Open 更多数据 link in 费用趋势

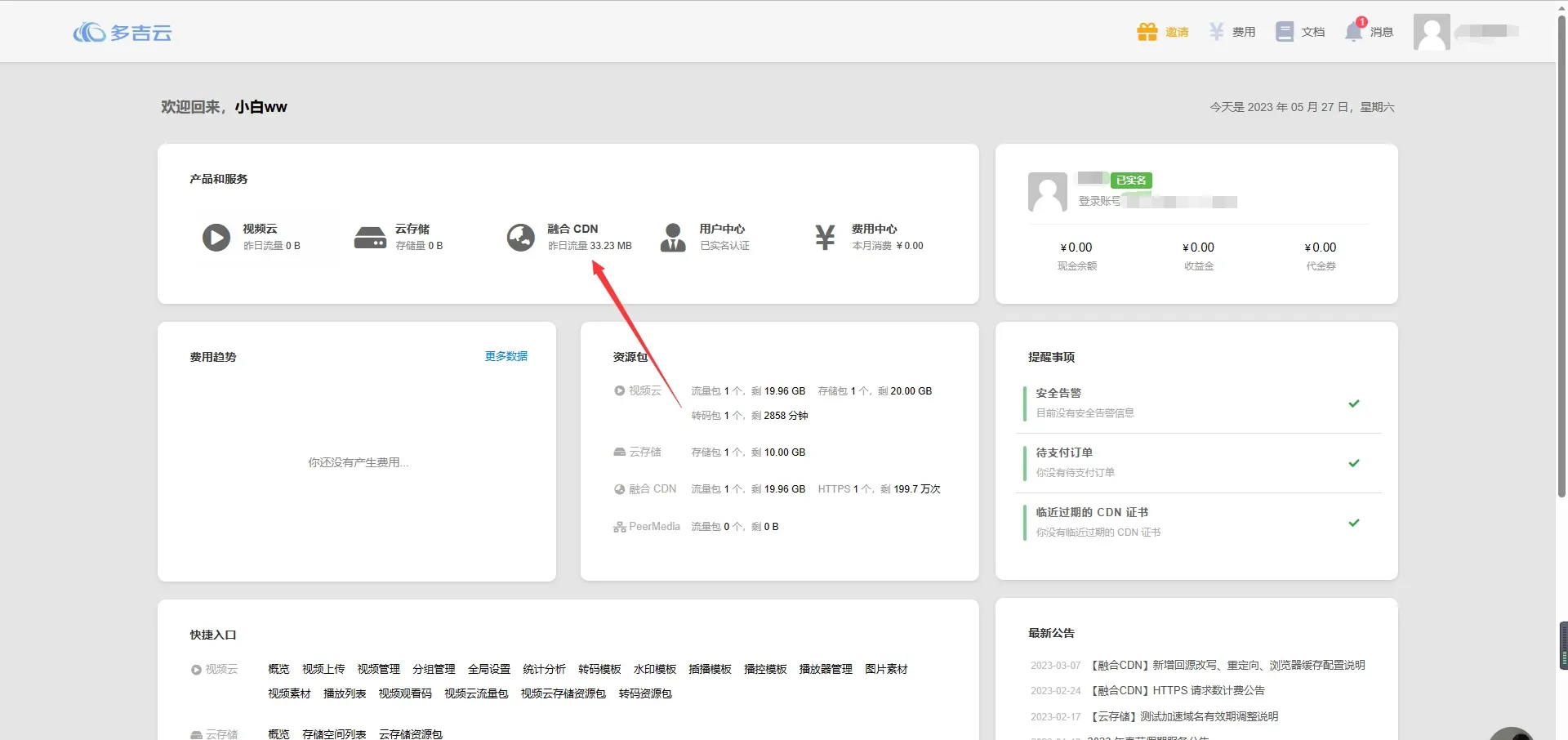(506, 356)
